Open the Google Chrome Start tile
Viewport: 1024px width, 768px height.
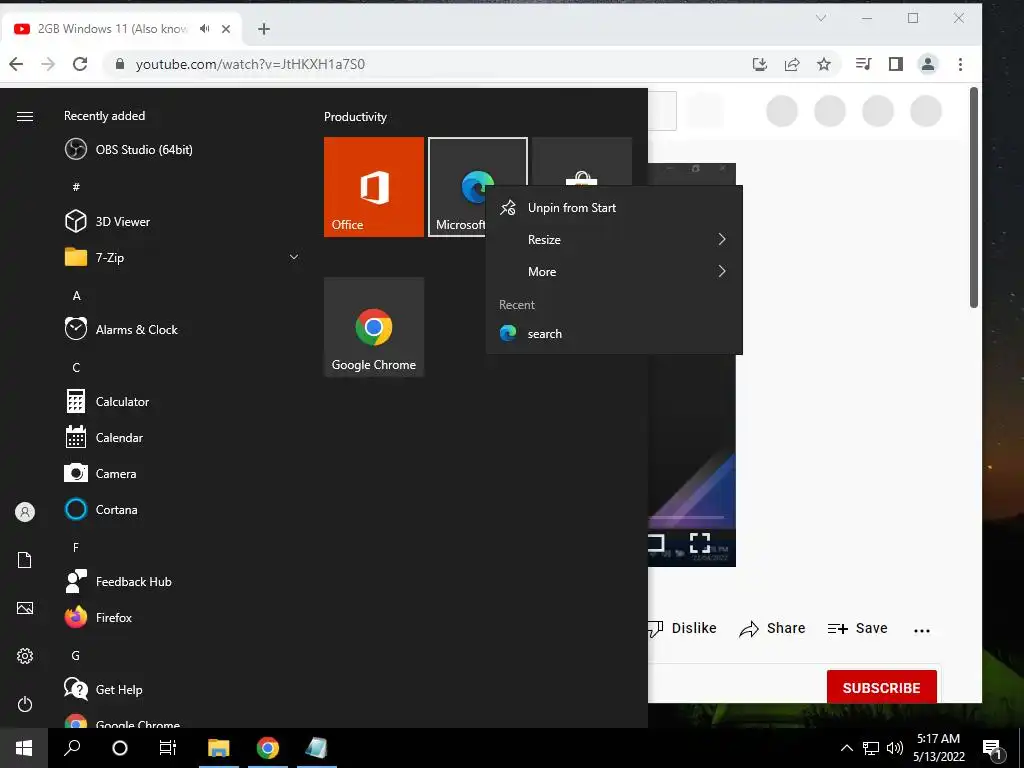374,327
